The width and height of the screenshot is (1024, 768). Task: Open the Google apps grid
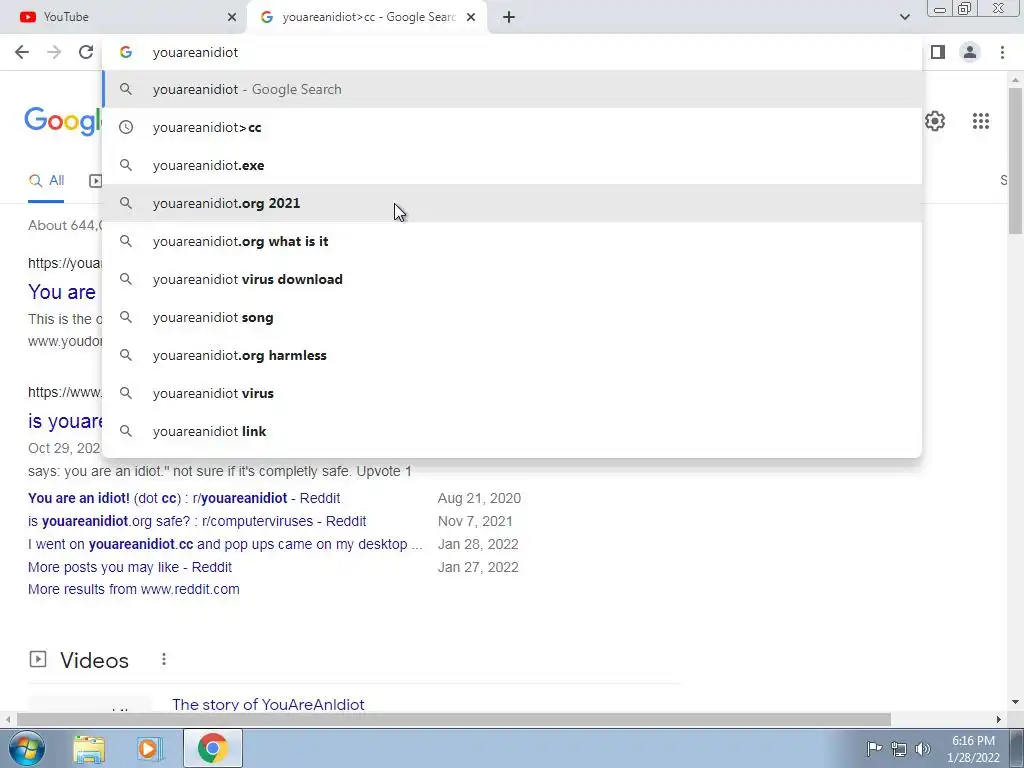point(981,121)
